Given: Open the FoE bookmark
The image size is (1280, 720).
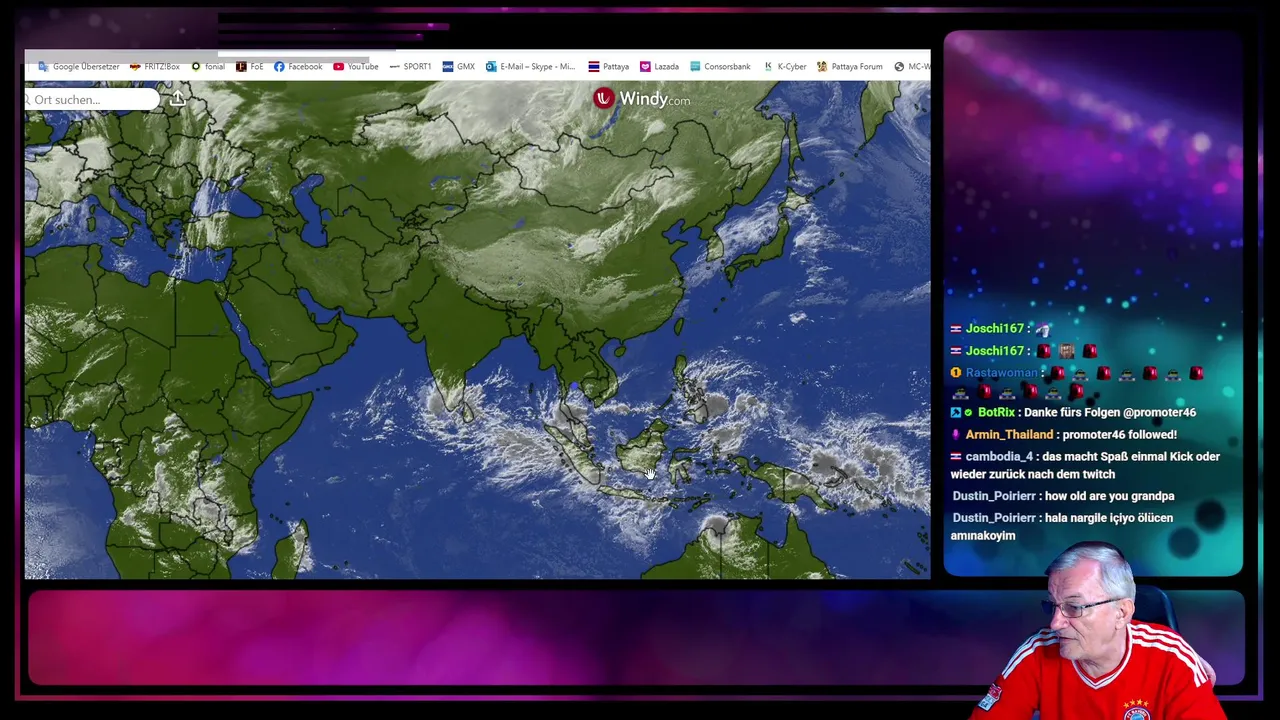Looking at the screenshot, I should coord(250,67).
